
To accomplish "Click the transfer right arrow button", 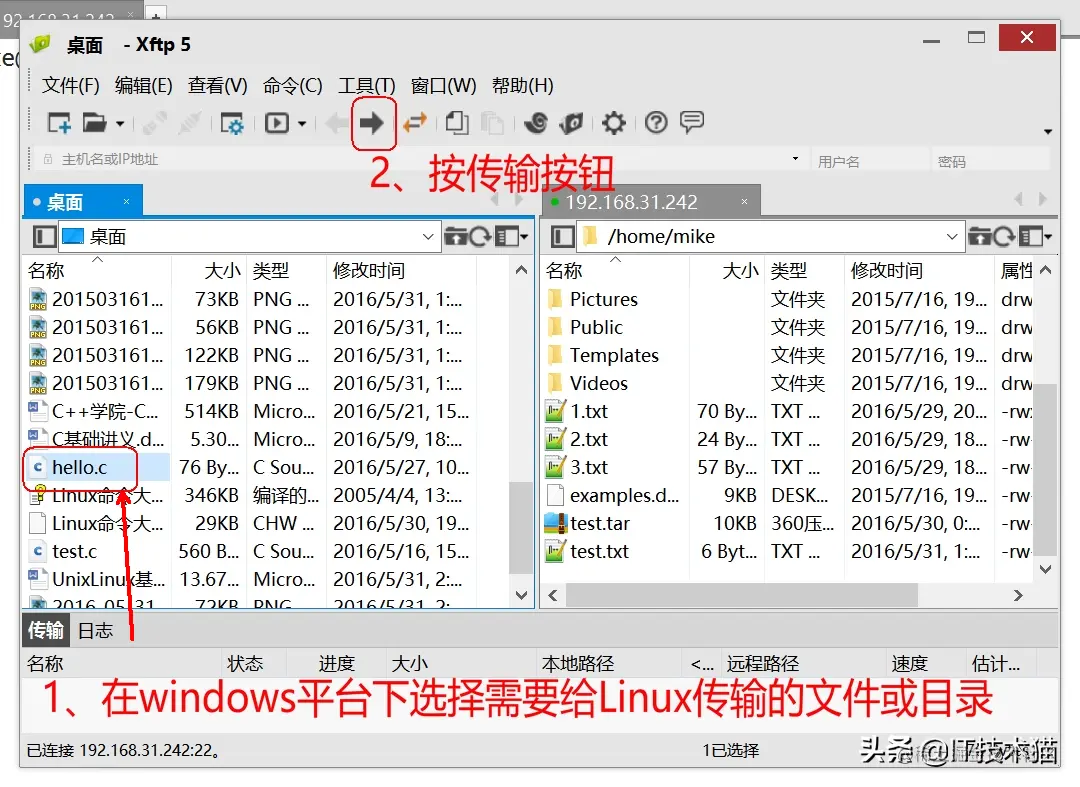I will [x=372, y=123].
